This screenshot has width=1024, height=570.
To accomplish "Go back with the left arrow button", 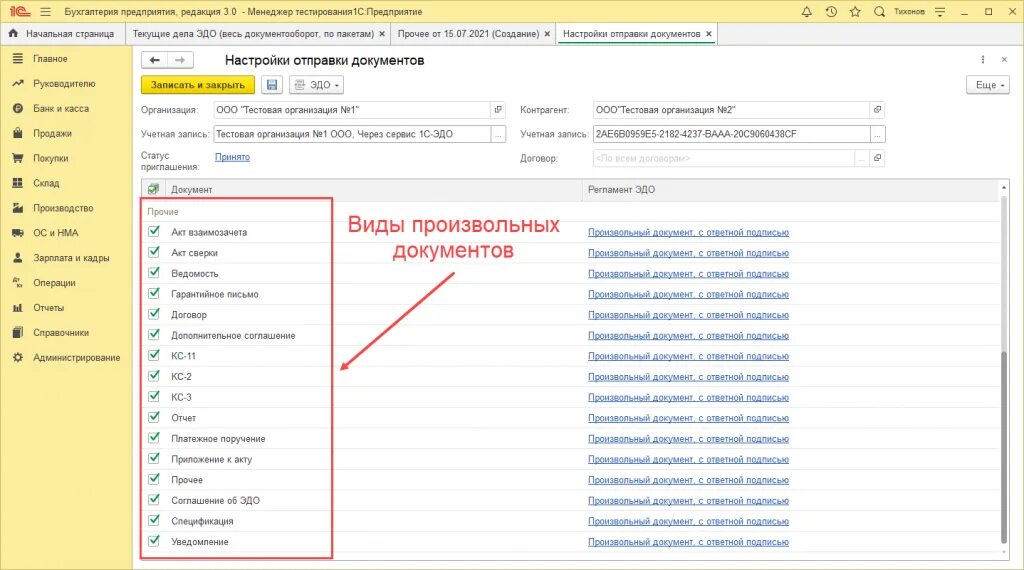I will pyautogui.click(x=155, y=60).
